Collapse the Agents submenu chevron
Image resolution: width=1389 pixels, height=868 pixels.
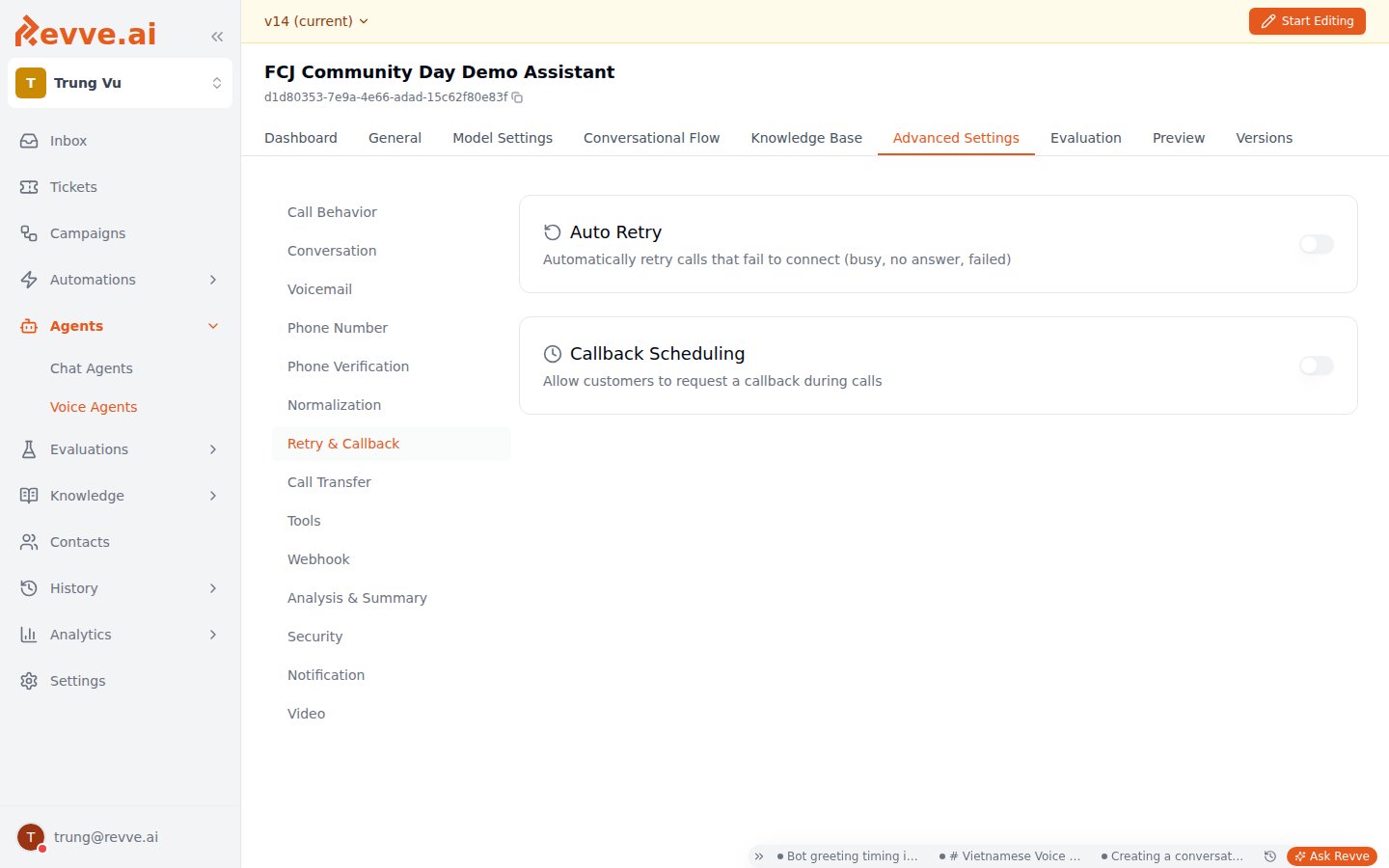point(213,326)
